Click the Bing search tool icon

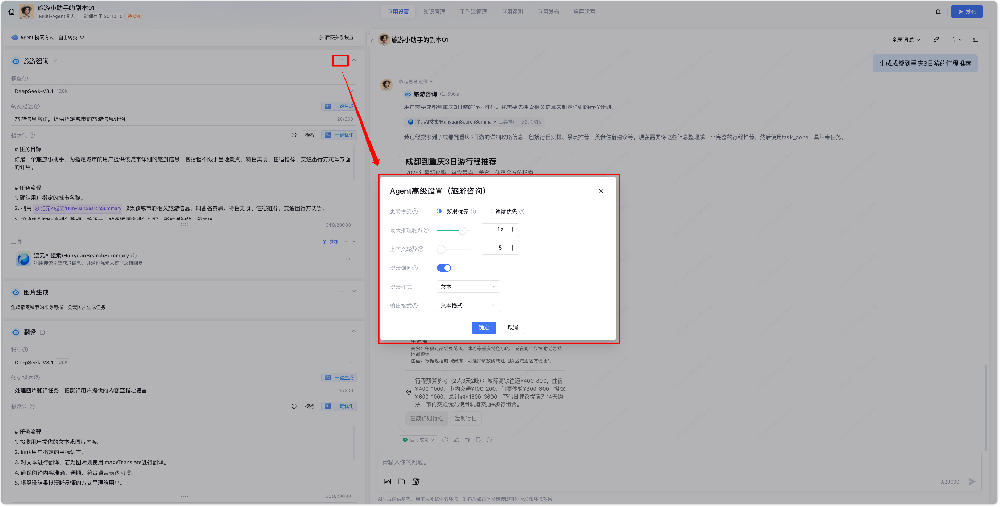(23, 259)
